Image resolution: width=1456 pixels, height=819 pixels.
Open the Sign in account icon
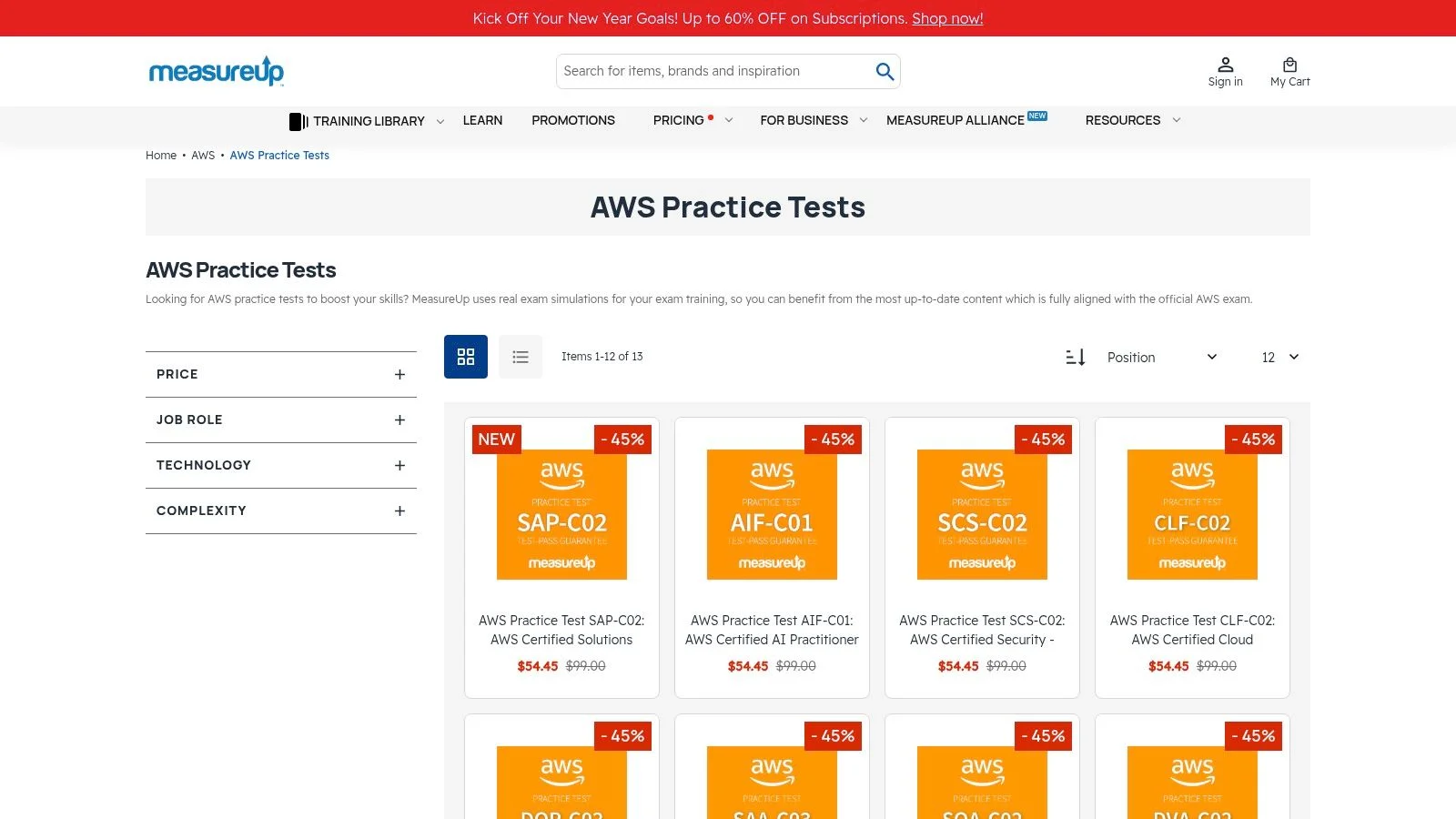click(x=1226, y=65)
